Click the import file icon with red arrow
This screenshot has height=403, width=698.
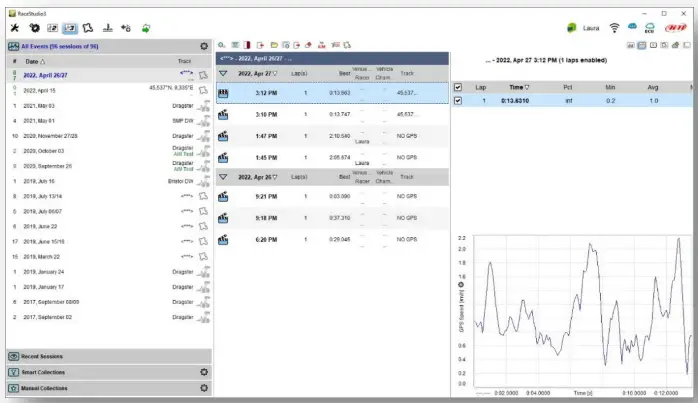pyautogui.click(x=260, y=45)
